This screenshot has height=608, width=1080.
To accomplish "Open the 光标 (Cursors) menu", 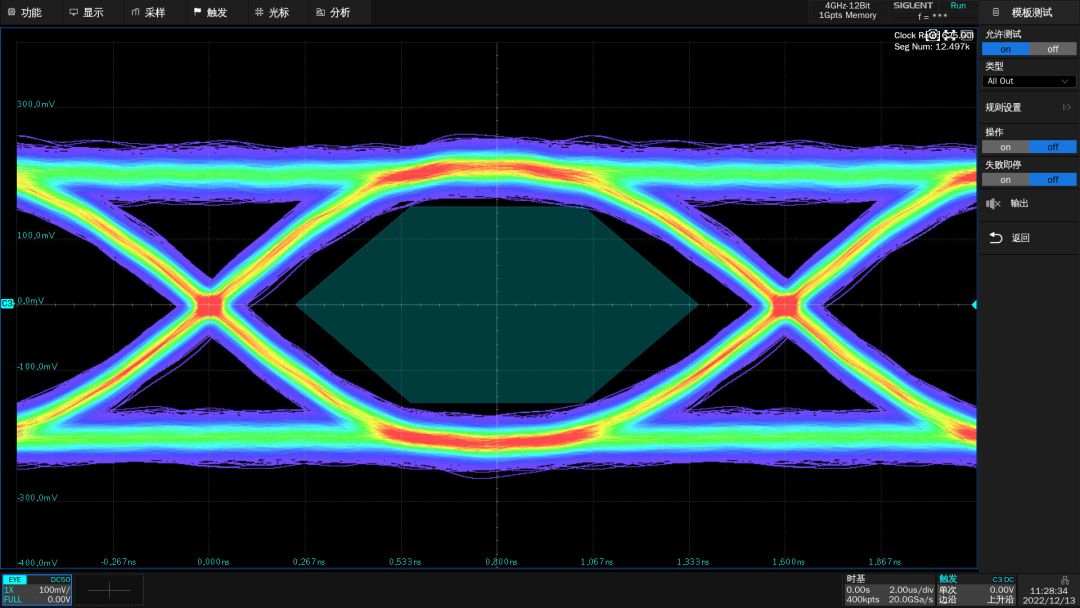I will (271, 13).
